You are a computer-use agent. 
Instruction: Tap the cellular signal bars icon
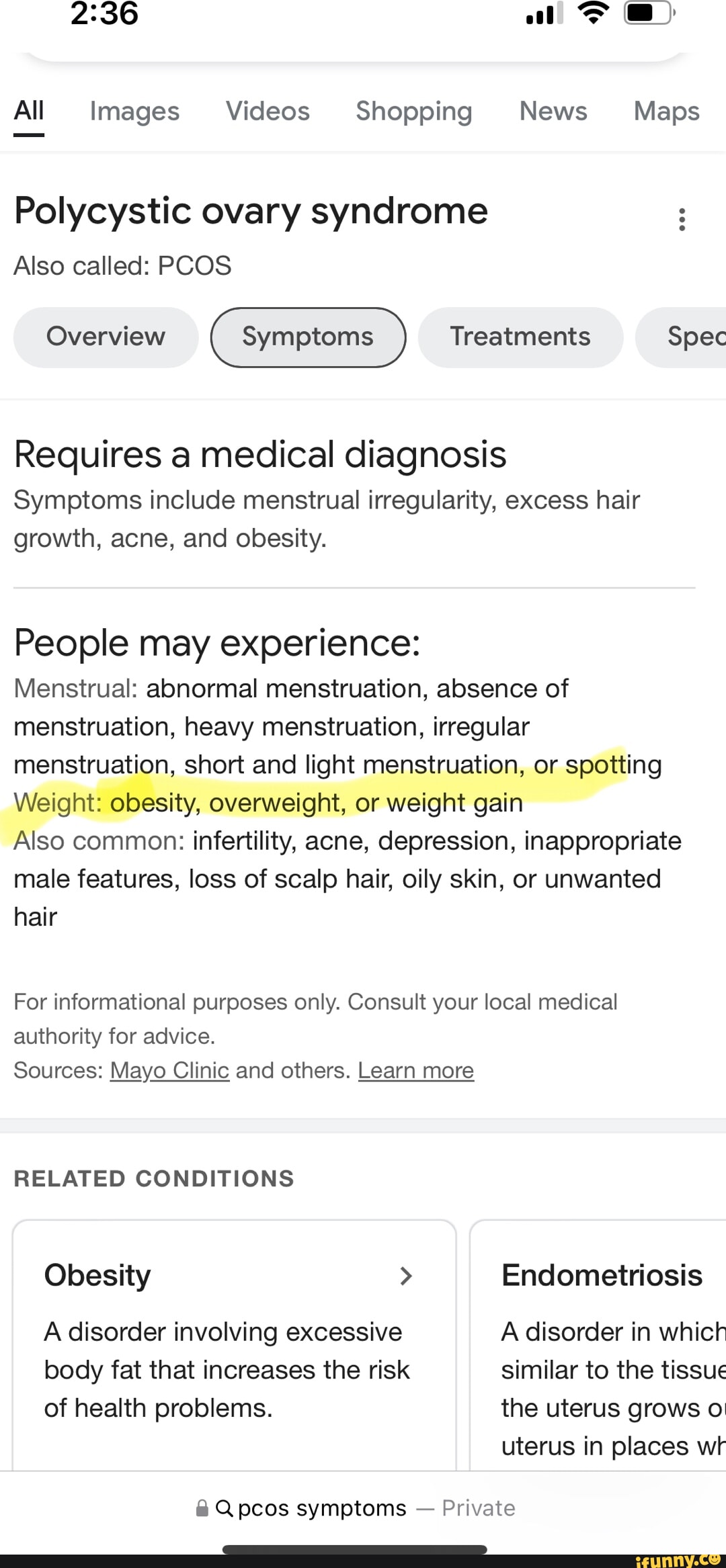[x=544, y=14]
